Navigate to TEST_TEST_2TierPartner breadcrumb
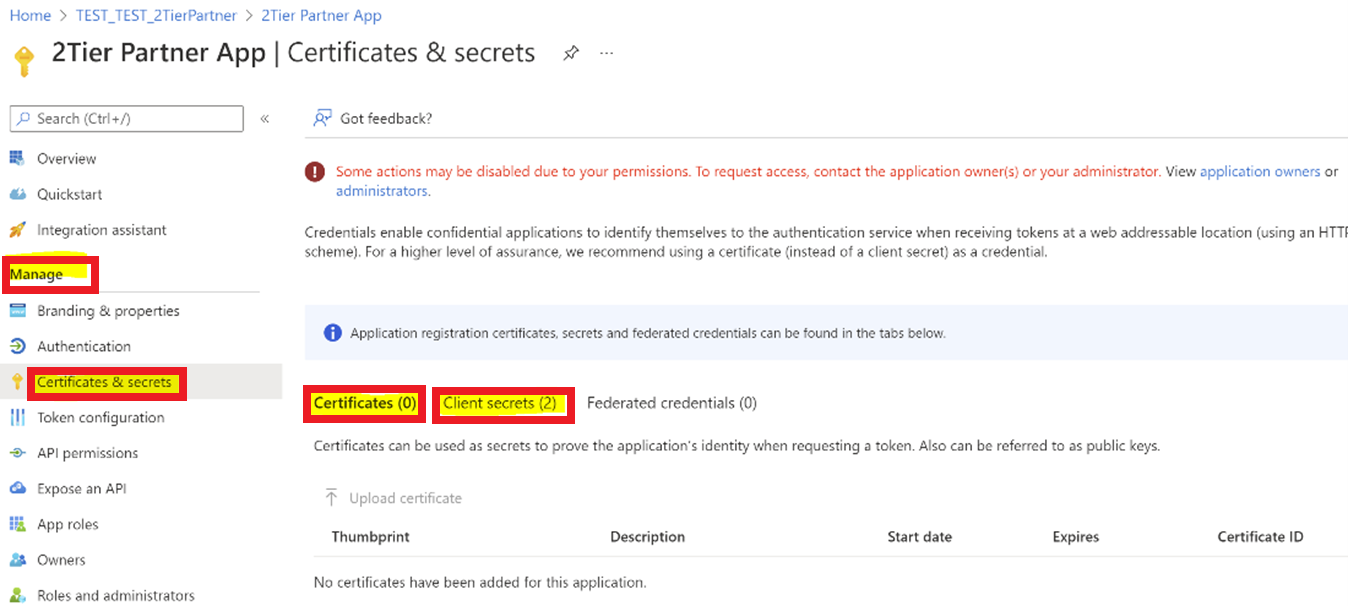This screenshot has width=1348, height=606. tap(156, 16)
